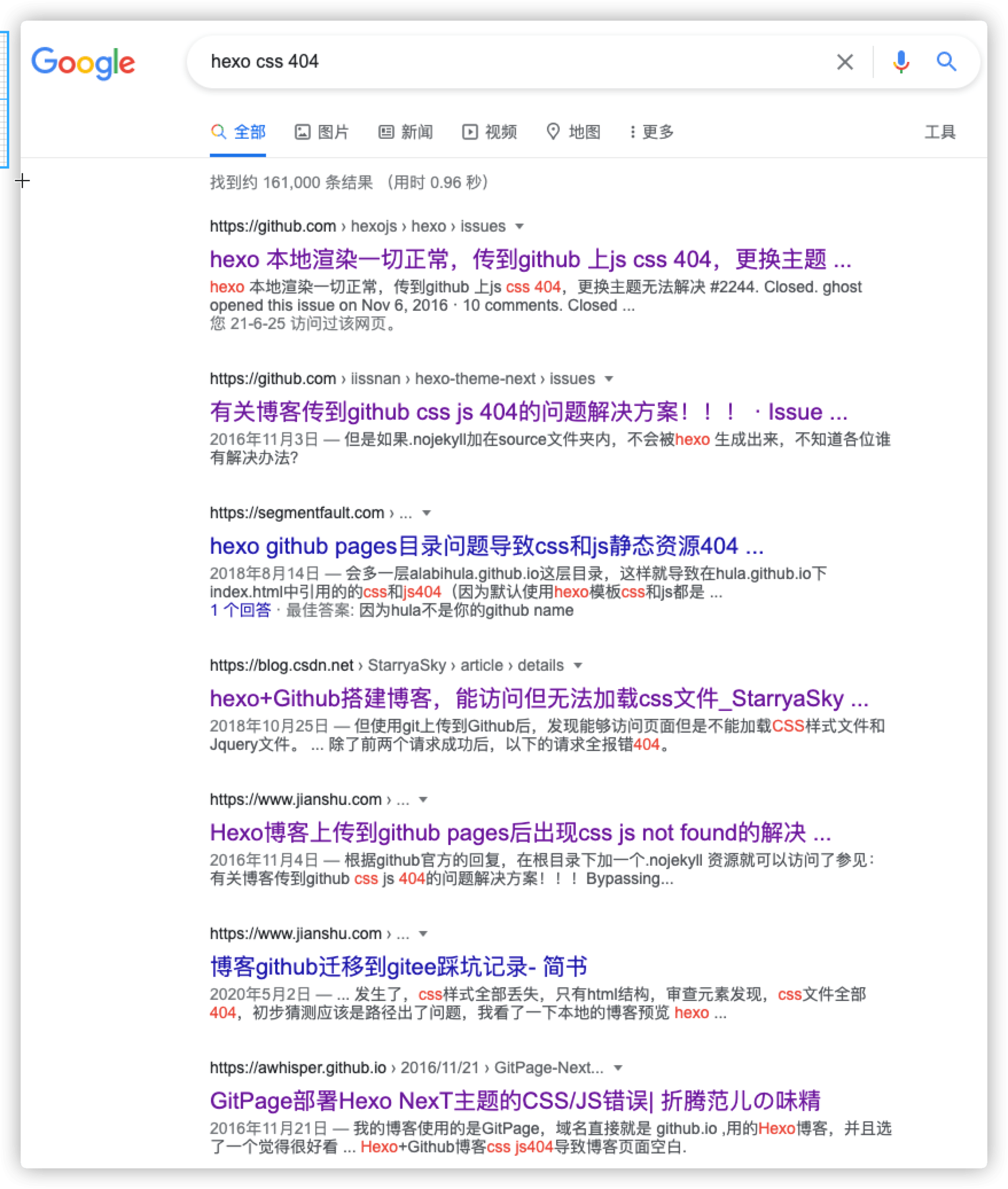Expand dropdown arrow beside awhisper.github.io URL

pyautogui.click(x=618, y=1068)
